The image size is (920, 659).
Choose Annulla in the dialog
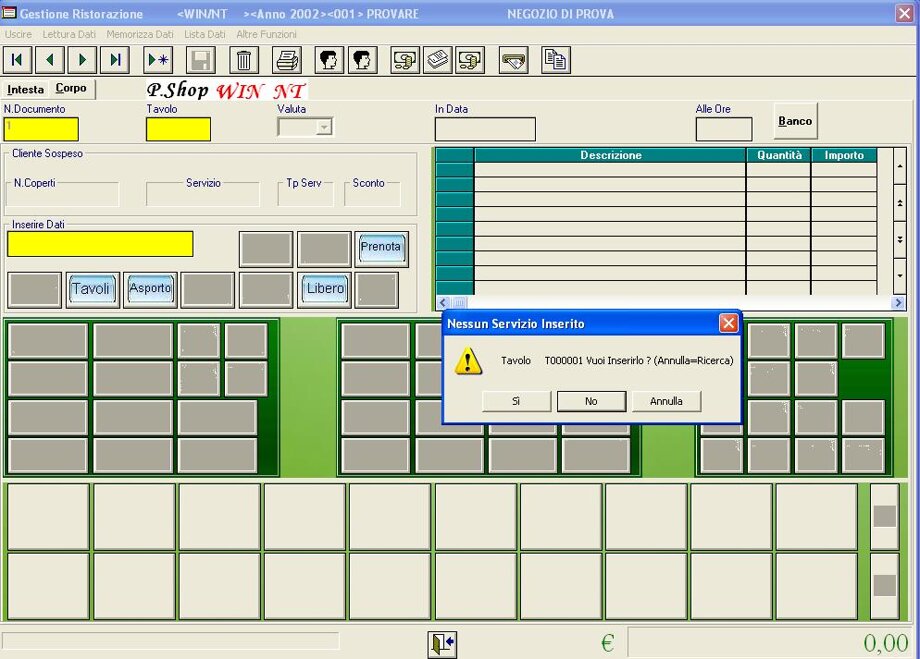666,401
